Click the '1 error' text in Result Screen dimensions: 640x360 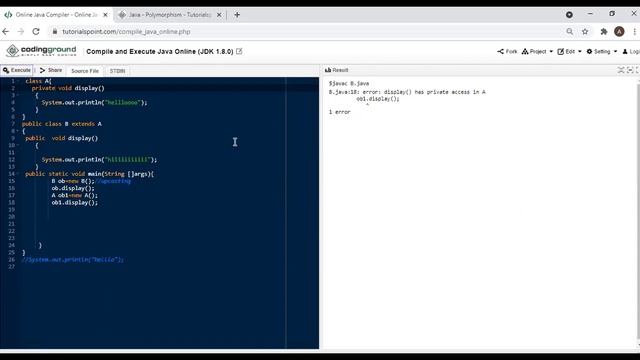point(340,112)
